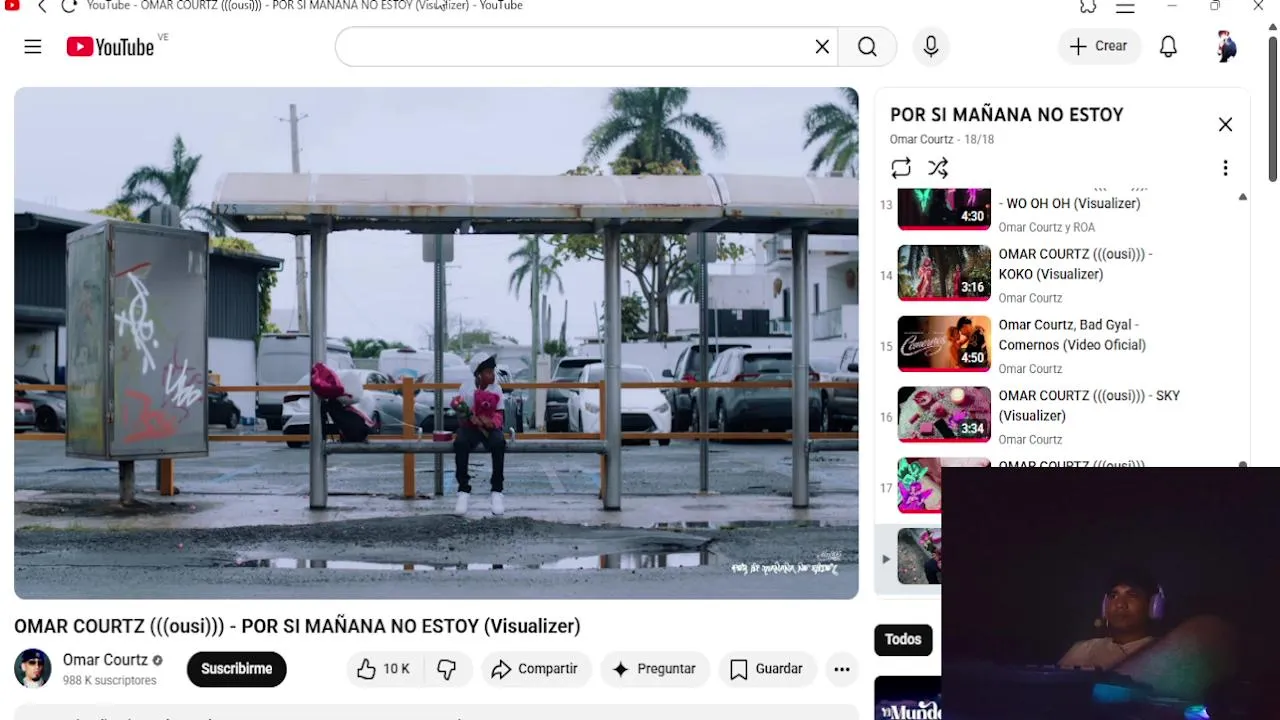Open the account avatar menu
Viewport: 1280px width, 720px height.
(1226, 46)
